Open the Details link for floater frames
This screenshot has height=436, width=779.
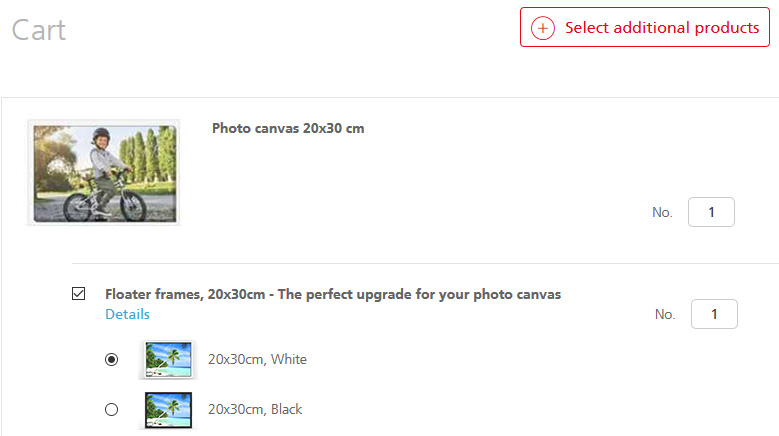[127, 314]
